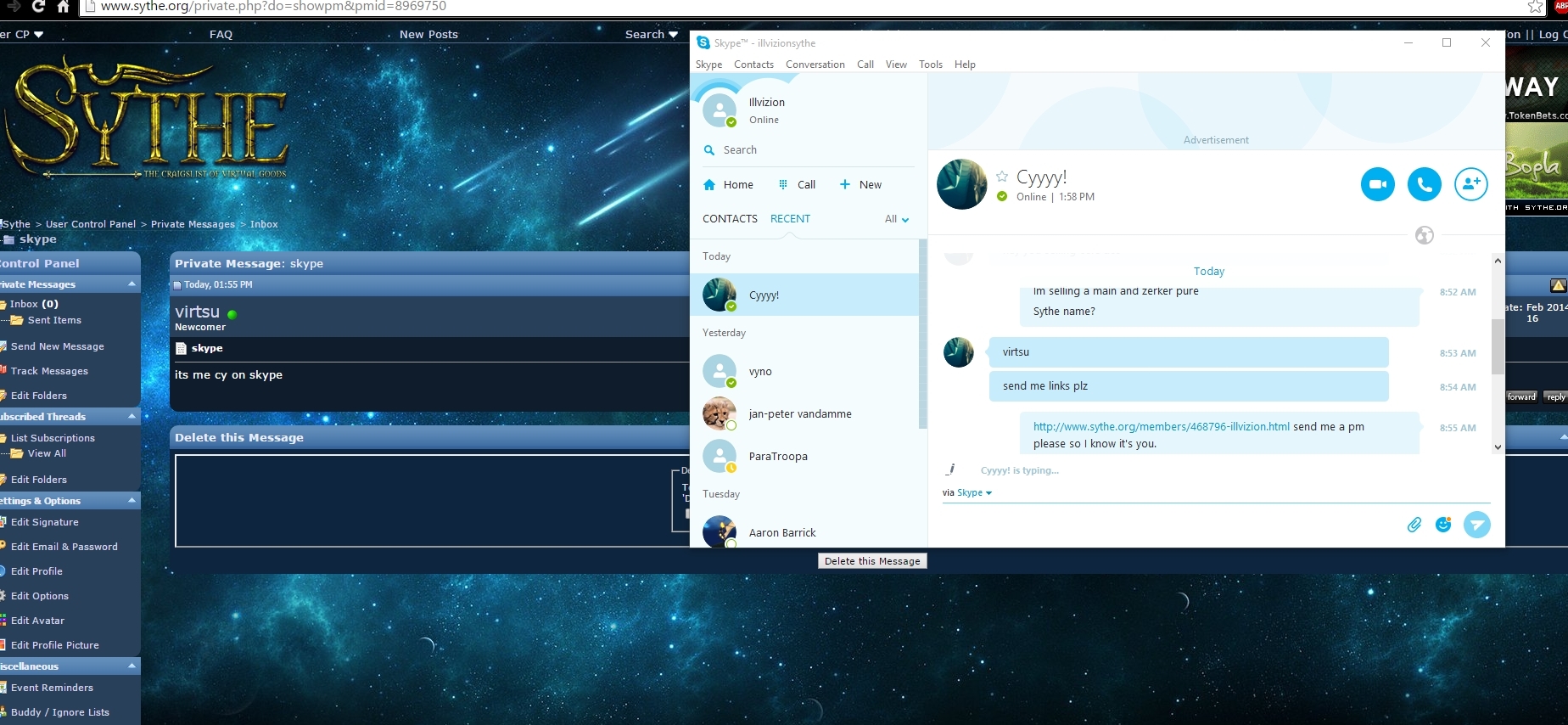The image size is (1568, 725).
Task: Bookmark this page with the star icon
Action: 1535,7
